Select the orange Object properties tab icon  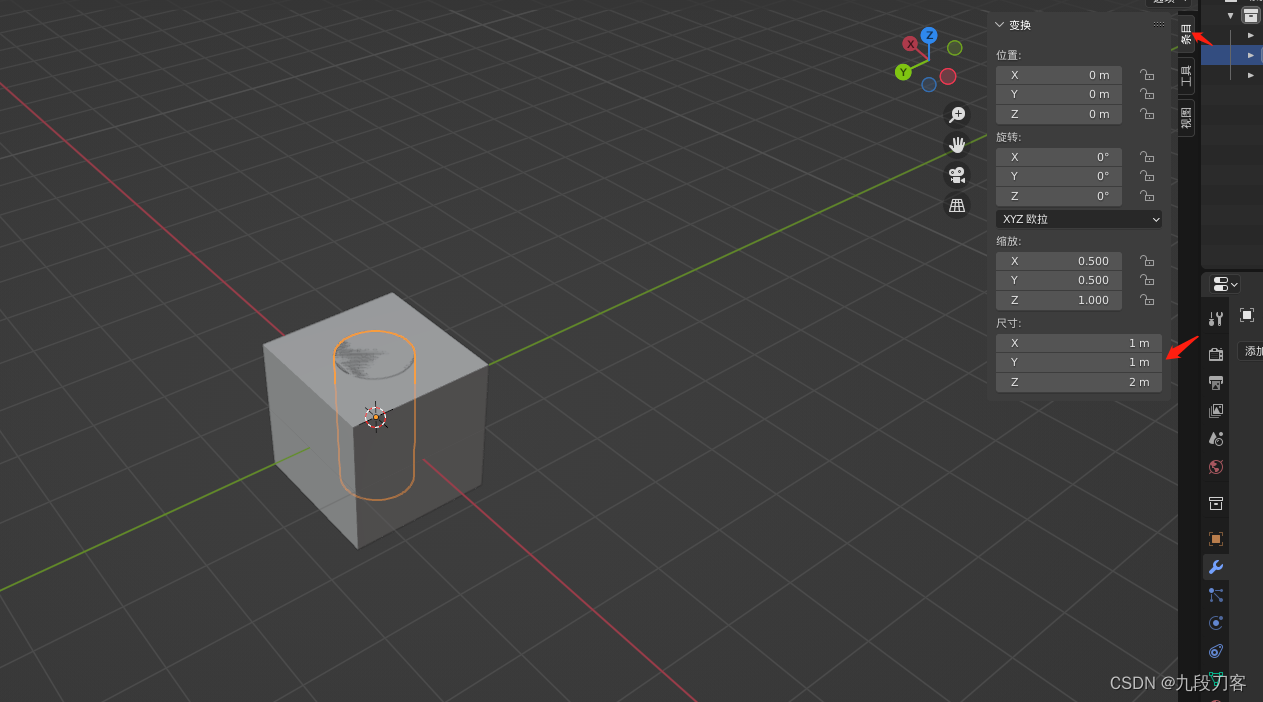1216,539
